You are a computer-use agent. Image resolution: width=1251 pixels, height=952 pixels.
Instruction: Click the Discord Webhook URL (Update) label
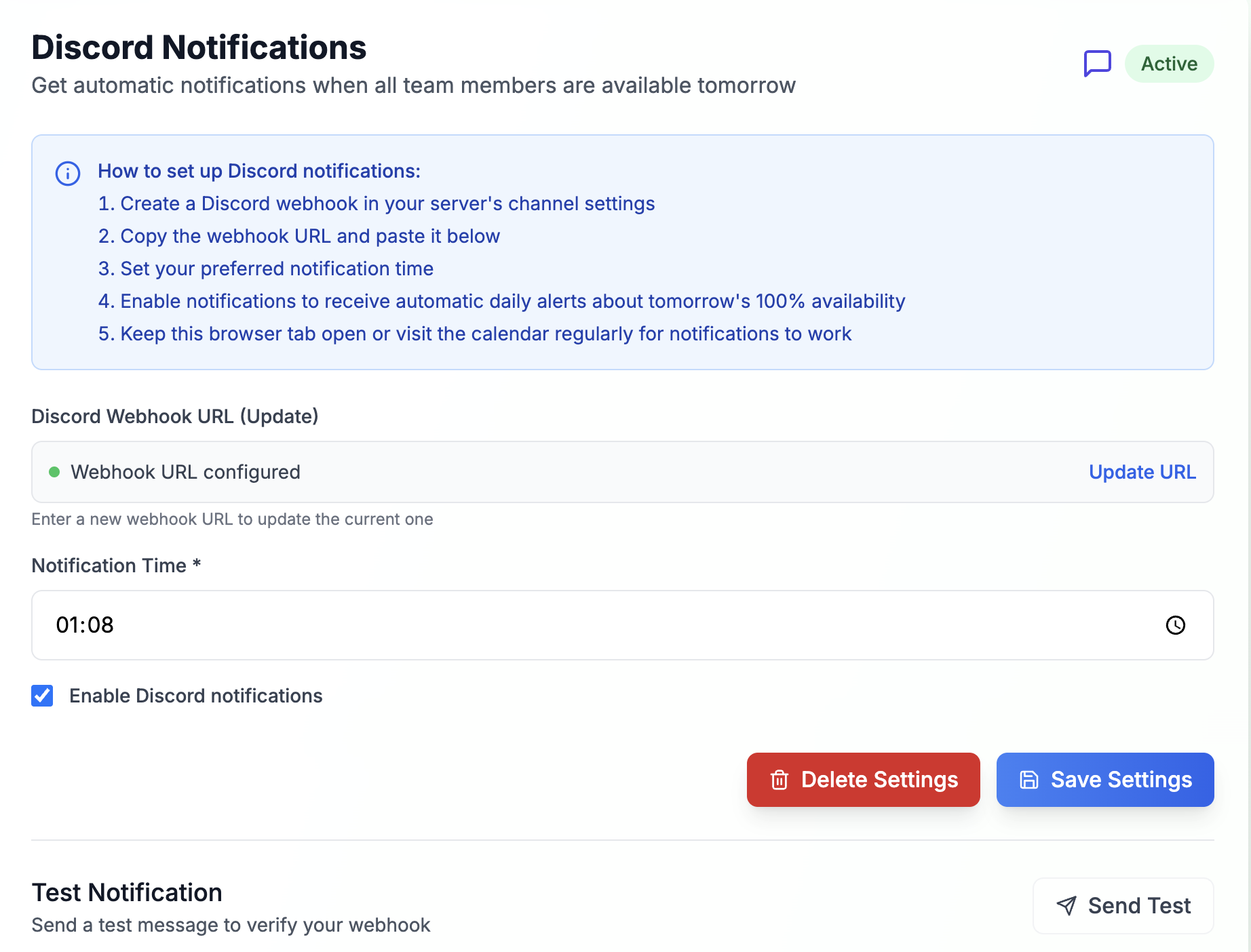174,416
